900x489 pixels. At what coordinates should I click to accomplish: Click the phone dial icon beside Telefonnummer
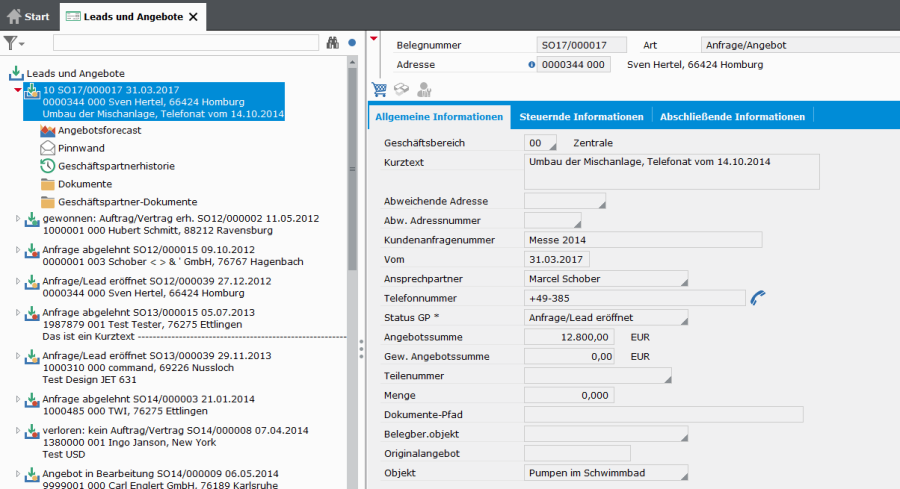click(758, 298)
